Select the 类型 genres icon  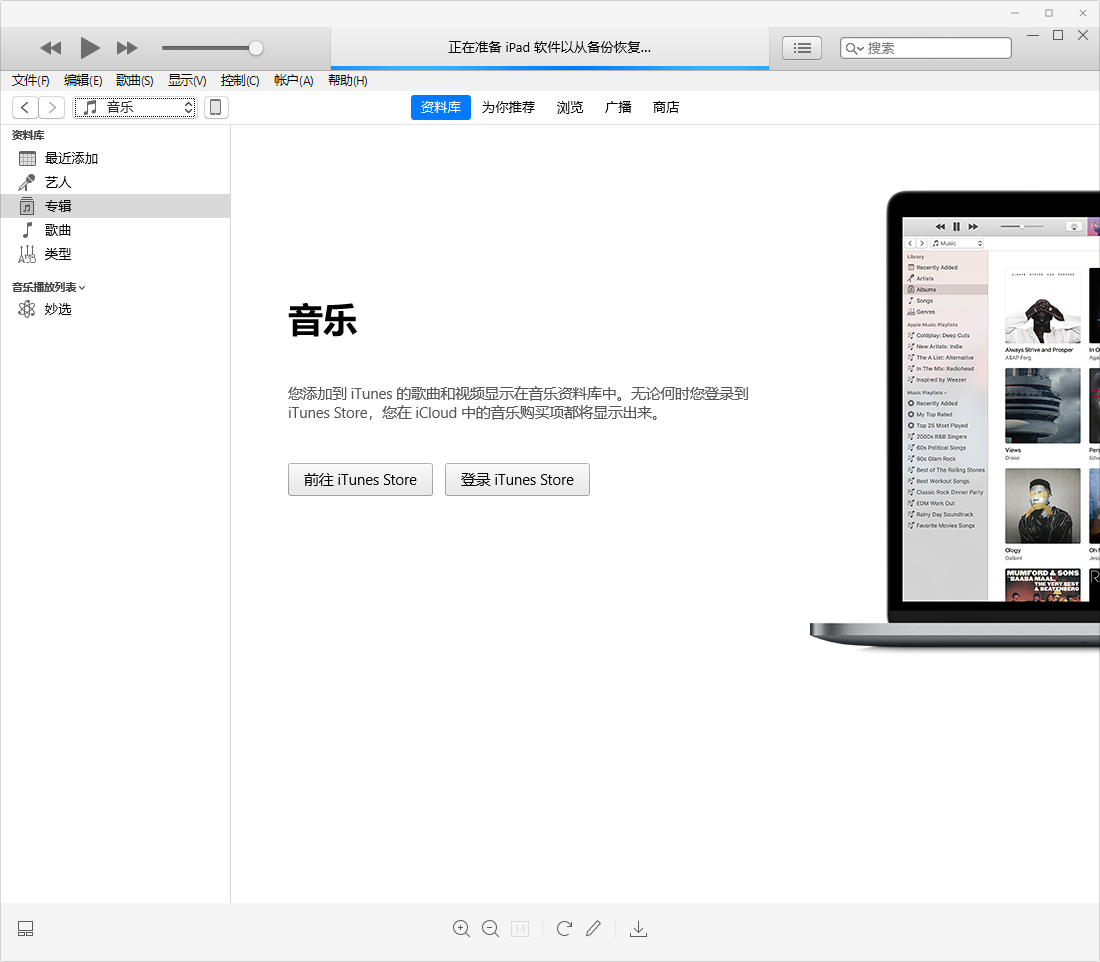[27, 254]
